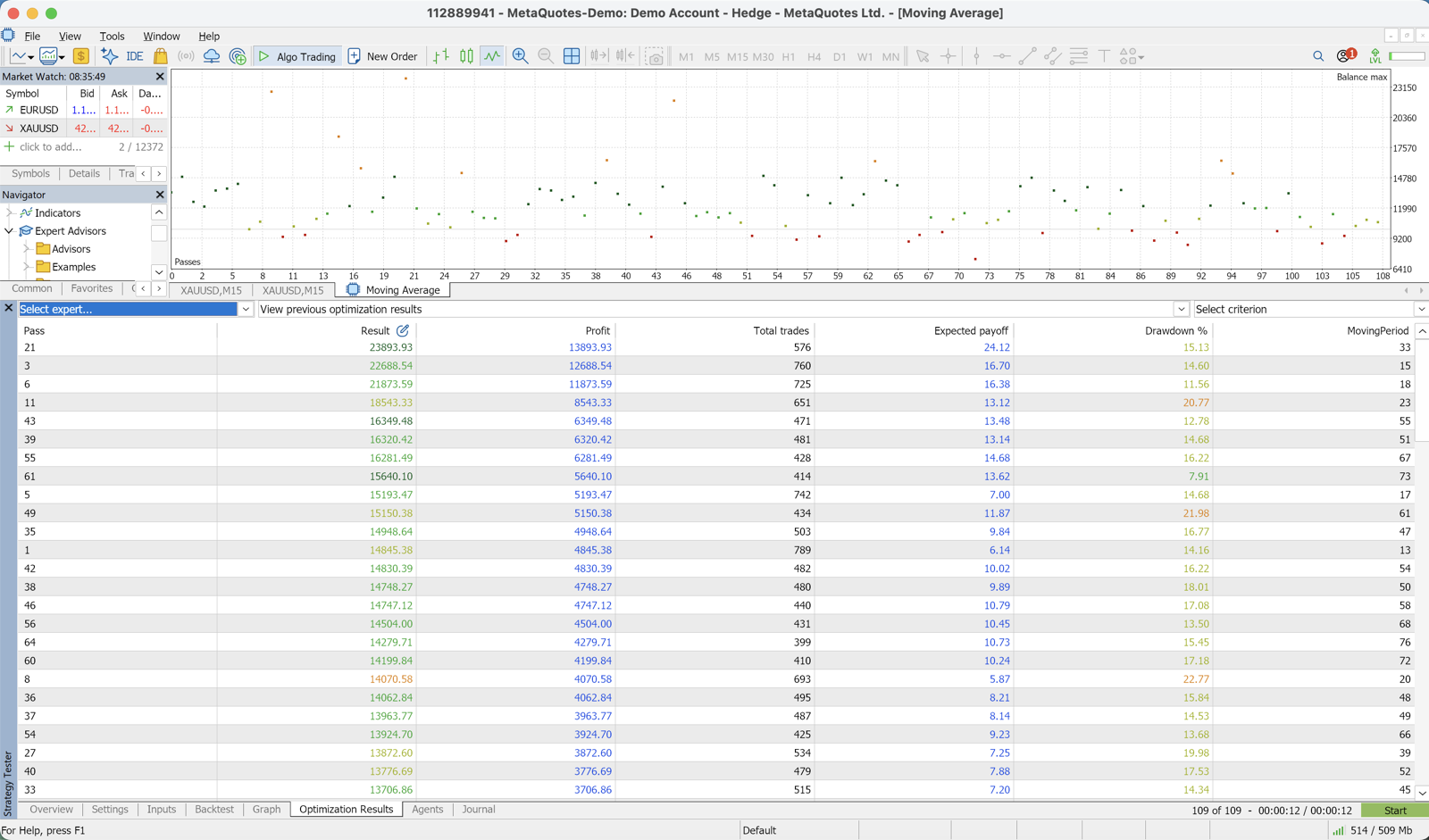Click the copy-trading radar plus icon
1429x840 pixels.
coord(238,56)
